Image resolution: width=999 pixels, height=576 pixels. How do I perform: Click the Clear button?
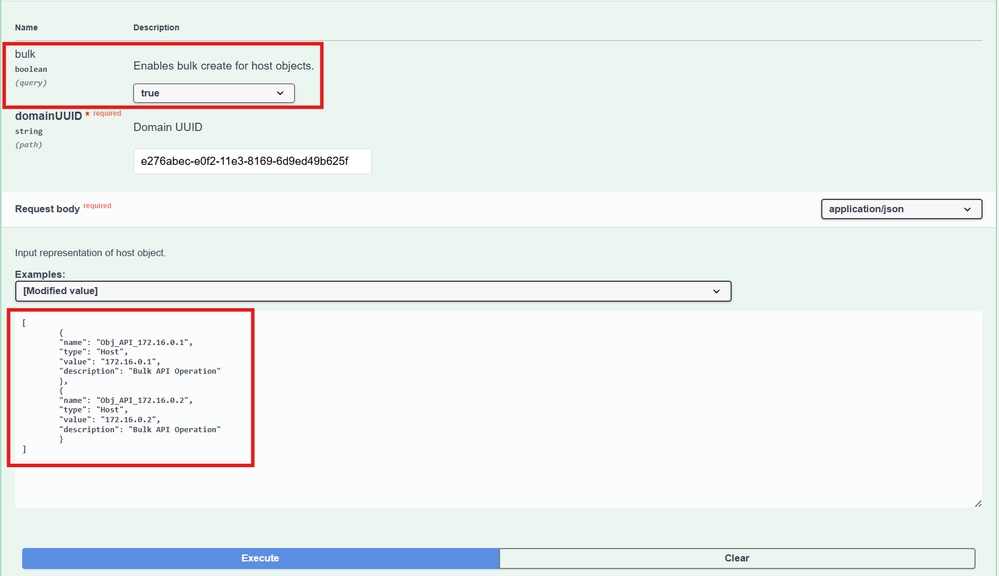(x=737, y=558)
